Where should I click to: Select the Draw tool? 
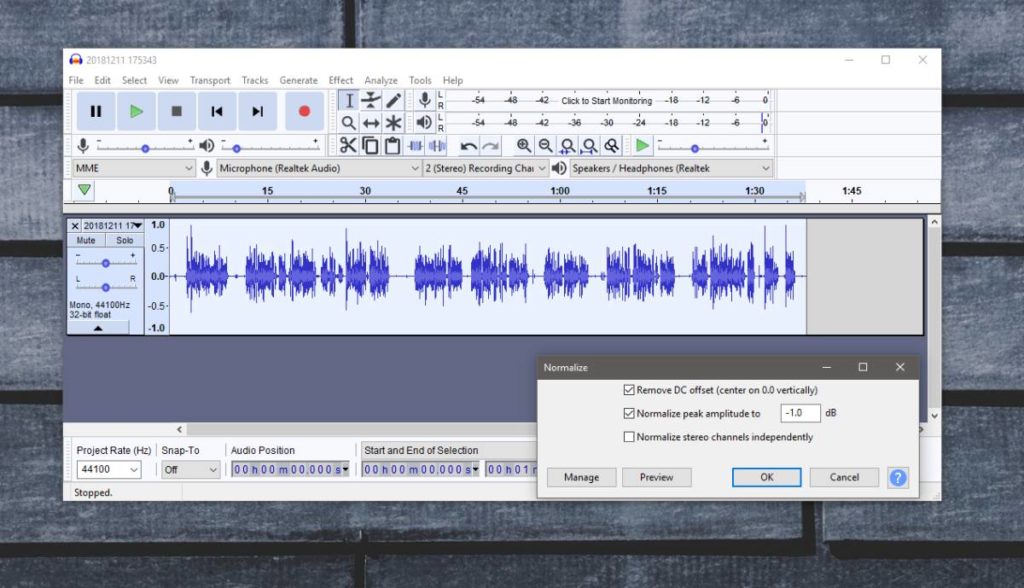coord(393,100)
